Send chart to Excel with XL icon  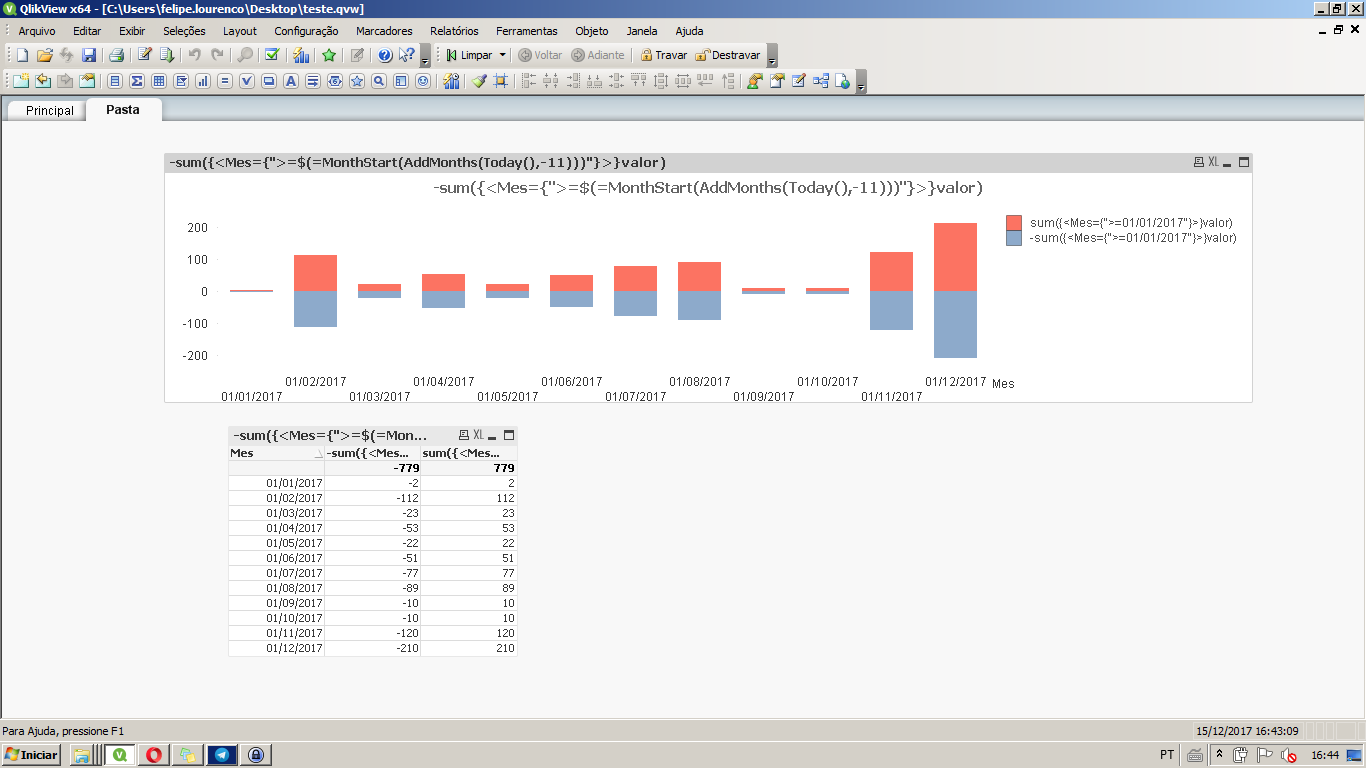click(x=1213, y=162)
